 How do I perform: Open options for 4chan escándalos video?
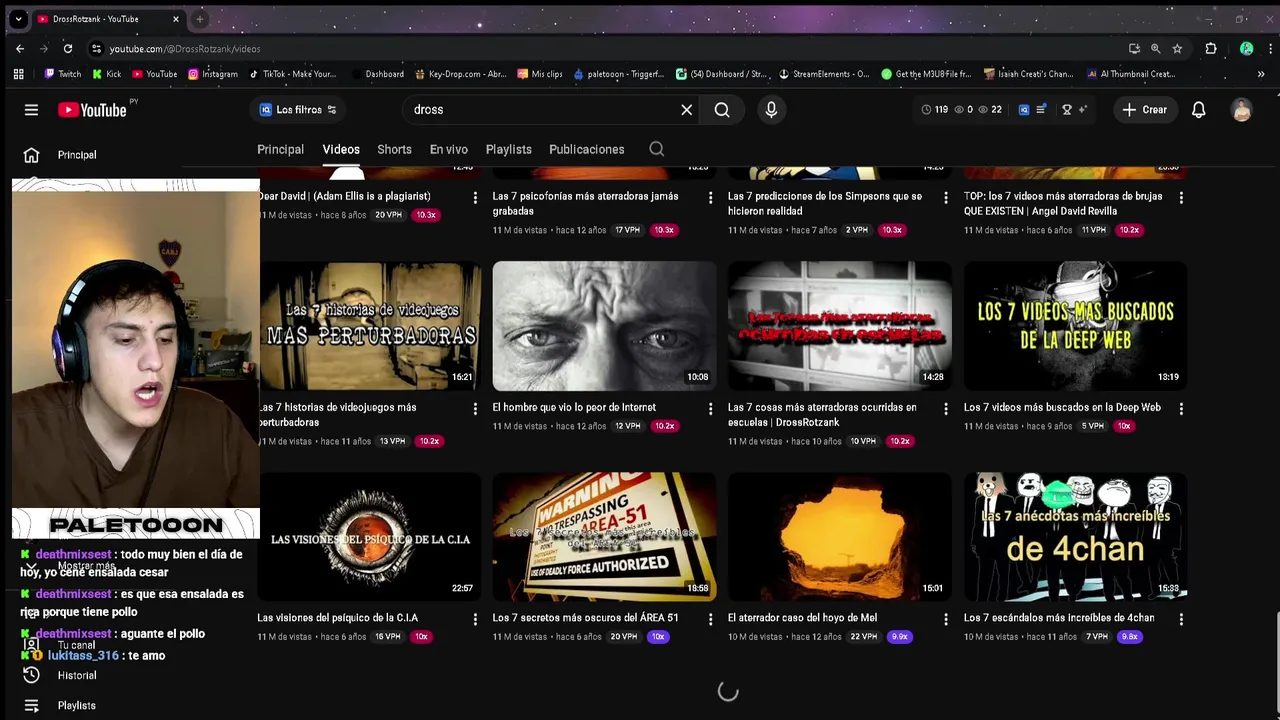point(1181,619)
